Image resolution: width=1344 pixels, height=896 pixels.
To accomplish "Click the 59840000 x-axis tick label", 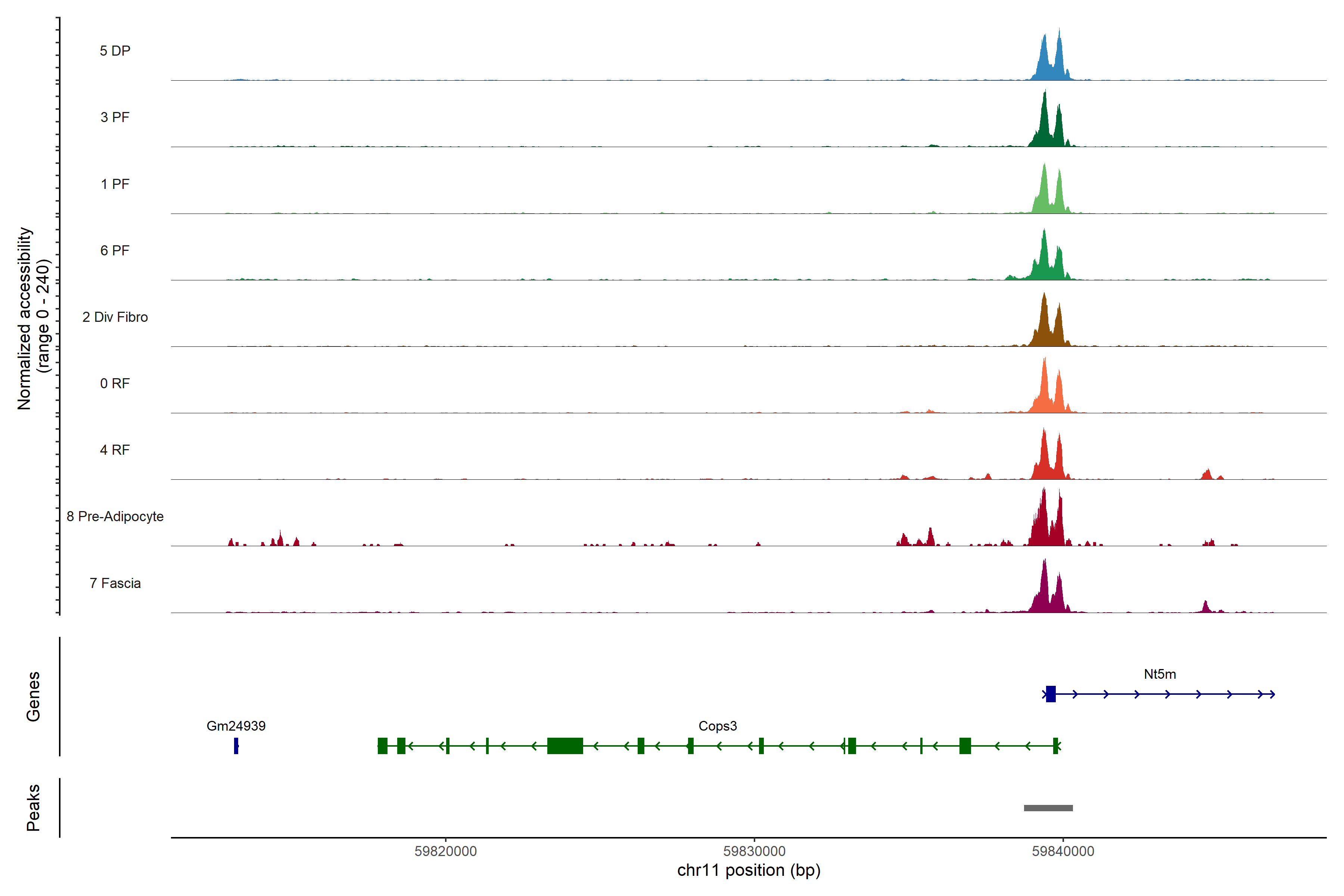I will [1063, 852].
